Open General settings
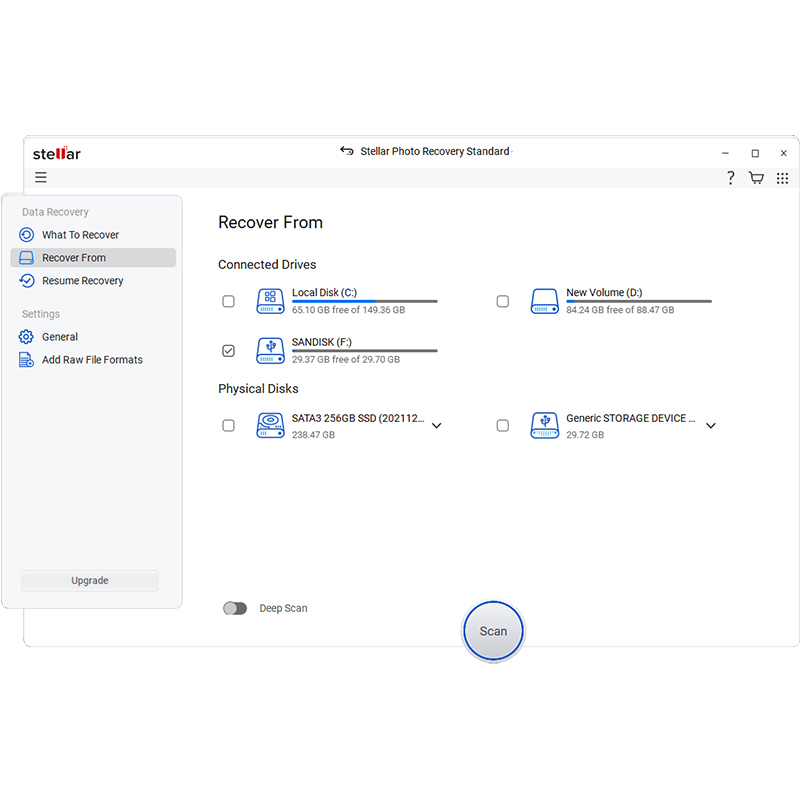 [60, 337]
